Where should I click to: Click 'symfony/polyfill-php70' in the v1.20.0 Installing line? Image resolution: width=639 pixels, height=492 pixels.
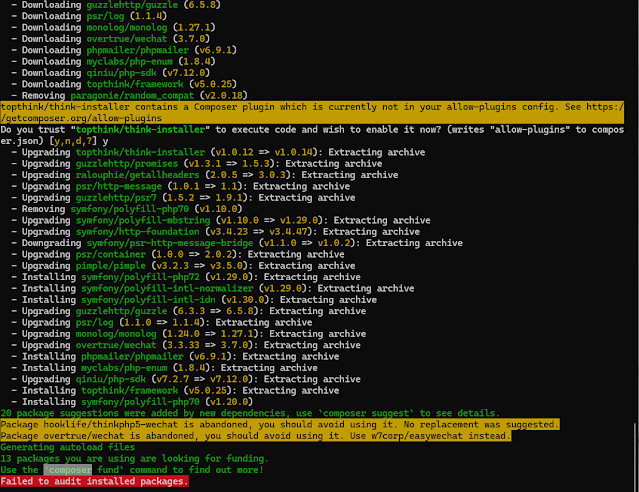click(x=140, y=402)
